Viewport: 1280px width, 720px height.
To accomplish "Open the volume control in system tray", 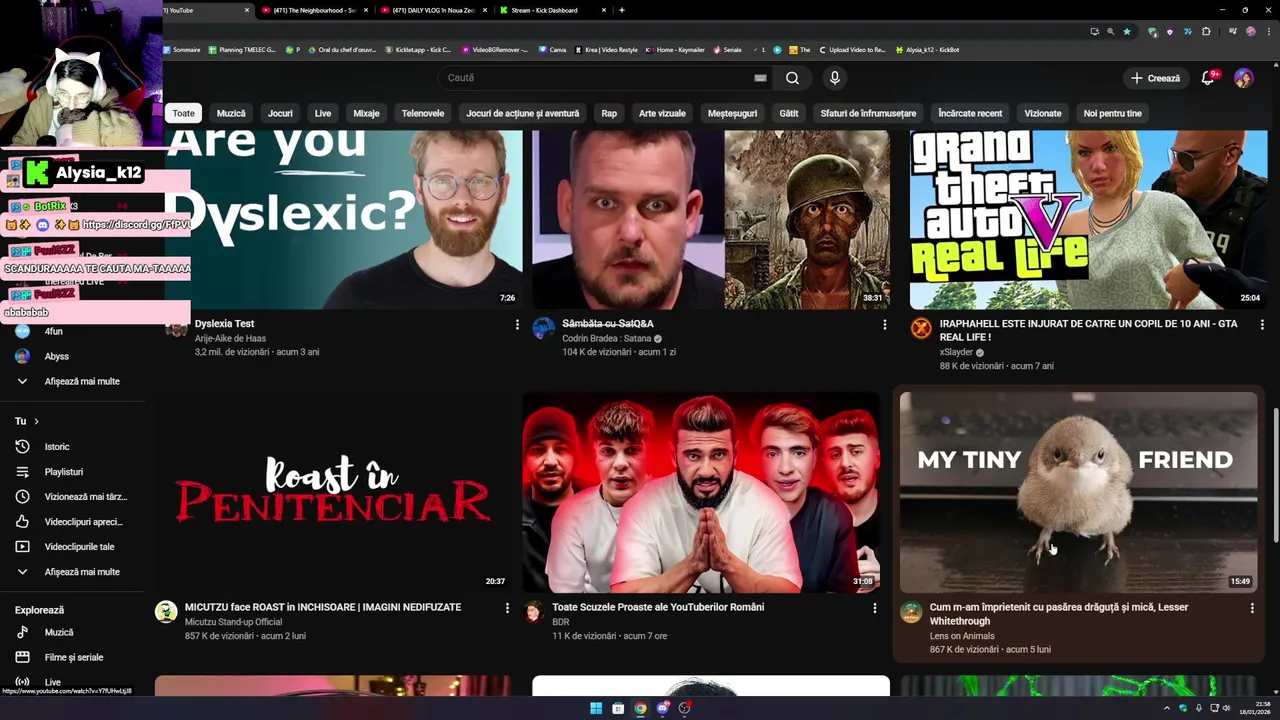I will tap(1227, 708).
